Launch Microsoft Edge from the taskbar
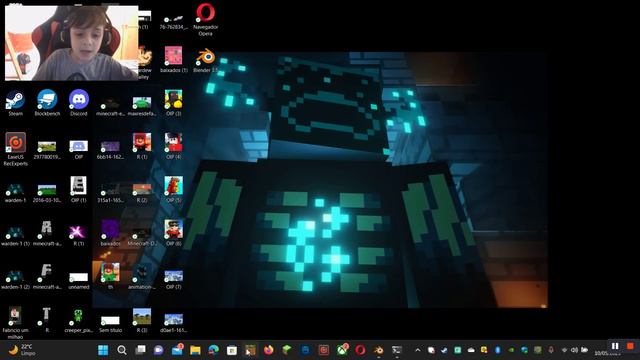Screen dimensions: 640x360 [x=213, y=350]
